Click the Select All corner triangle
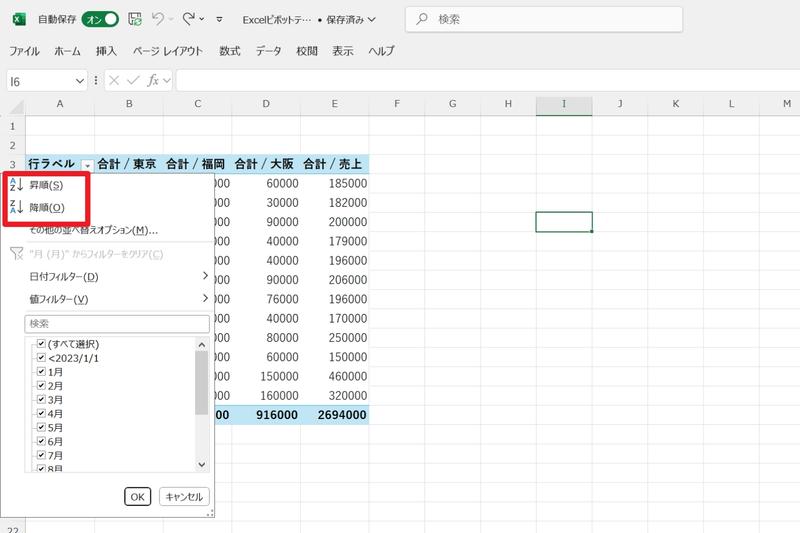Viewport: 800px width, 533px height. click(x=16, y=106)
